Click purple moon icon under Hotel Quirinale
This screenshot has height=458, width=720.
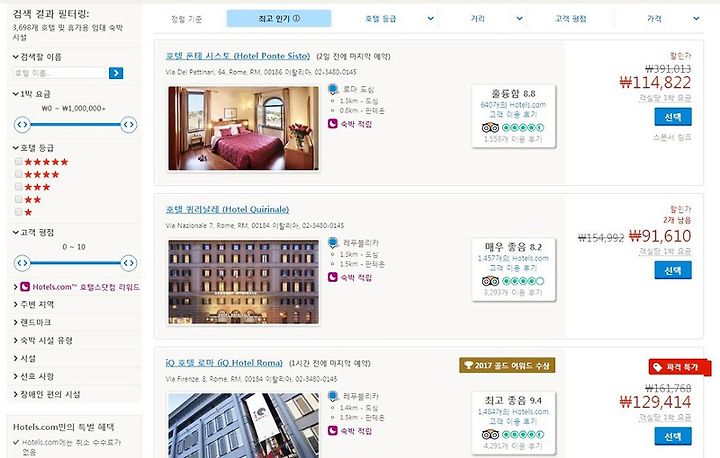coord(333,277)
